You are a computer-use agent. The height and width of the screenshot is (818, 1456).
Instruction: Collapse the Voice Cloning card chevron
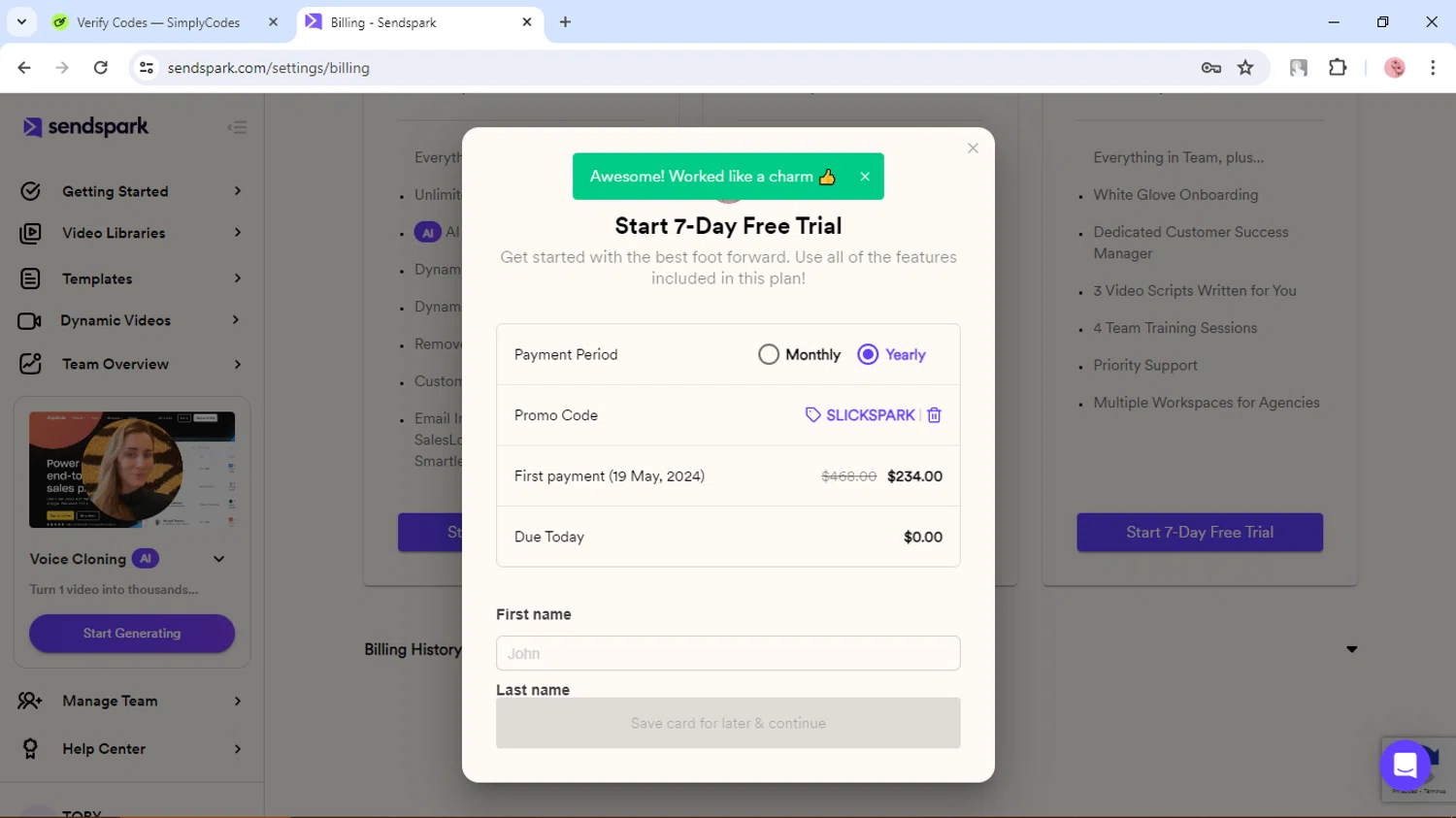click(219, 559)
